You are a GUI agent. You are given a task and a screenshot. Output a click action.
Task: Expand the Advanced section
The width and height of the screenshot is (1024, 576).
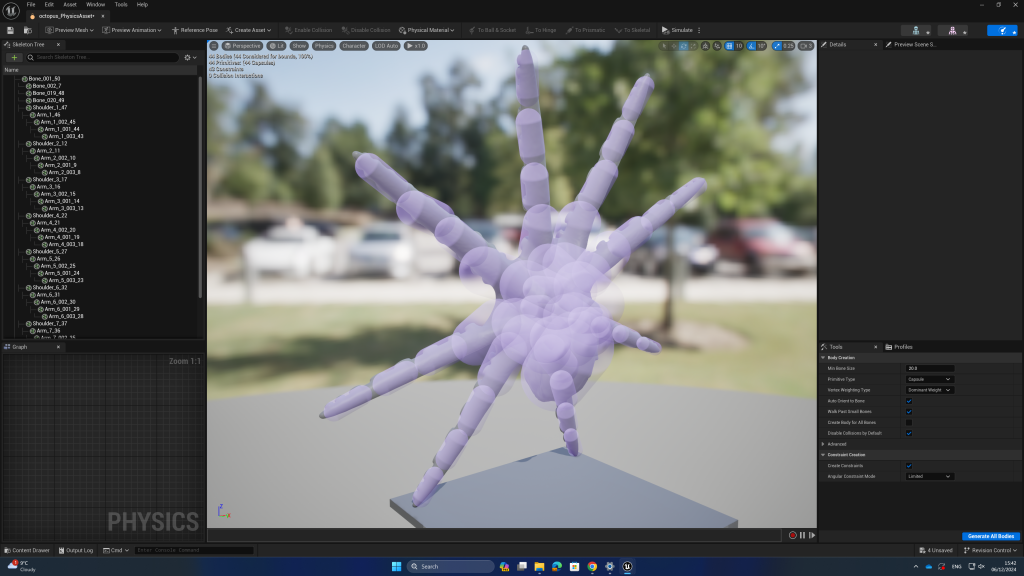(823, 444)
